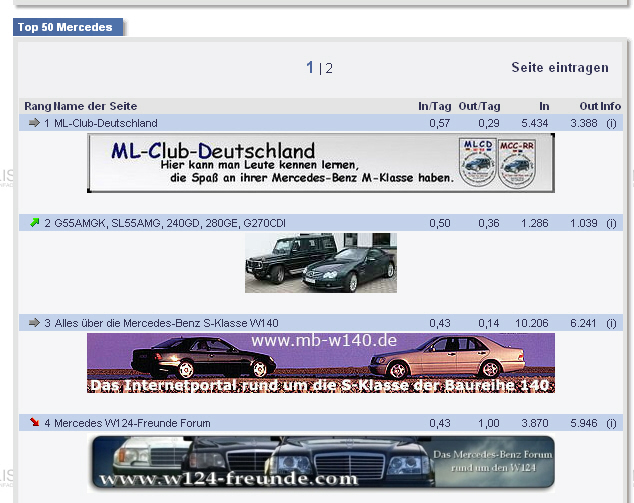Click the Rang column header
Screen dimensions: 634x503
pyautogui.click(x=38, y=106)
